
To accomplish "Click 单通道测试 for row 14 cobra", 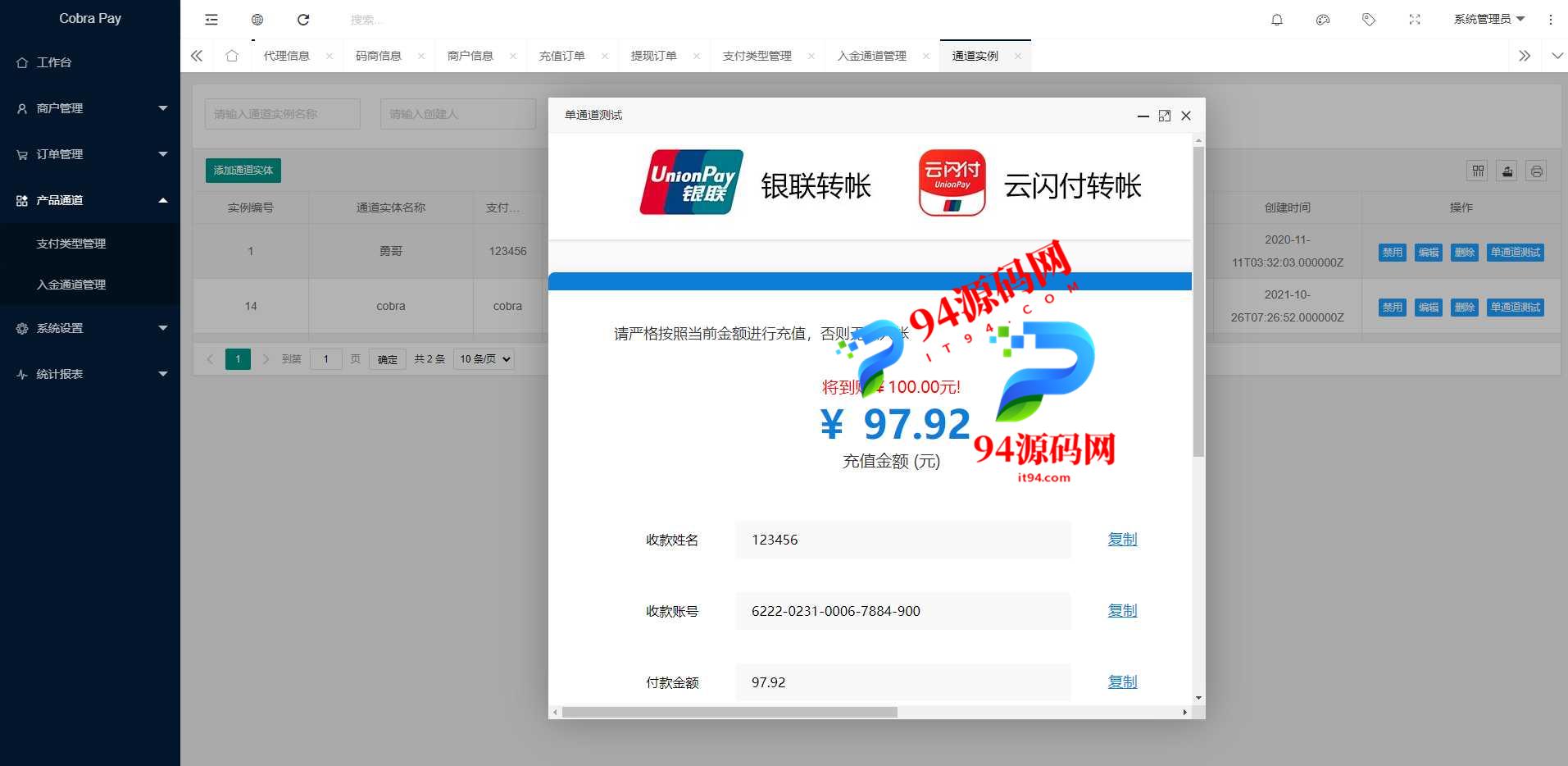I will click(1516, 308).
